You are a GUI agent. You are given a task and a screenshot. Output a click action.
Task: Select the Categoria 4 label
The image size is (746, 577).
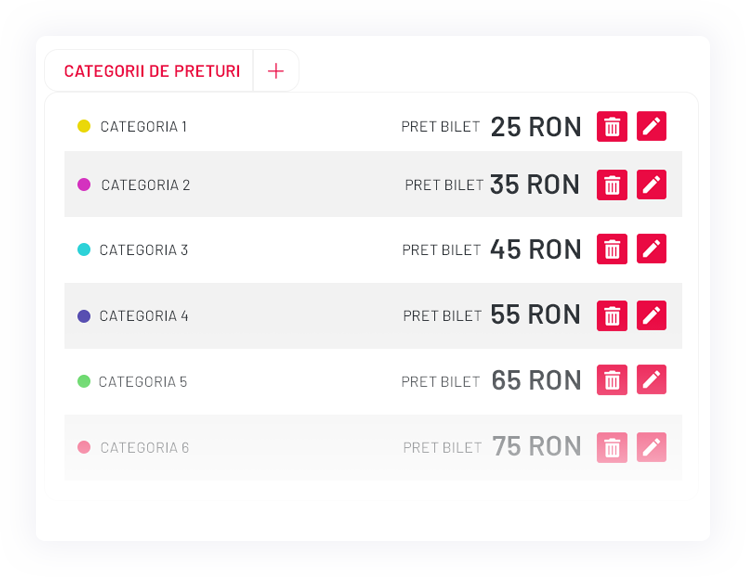[x=144, y=316]
